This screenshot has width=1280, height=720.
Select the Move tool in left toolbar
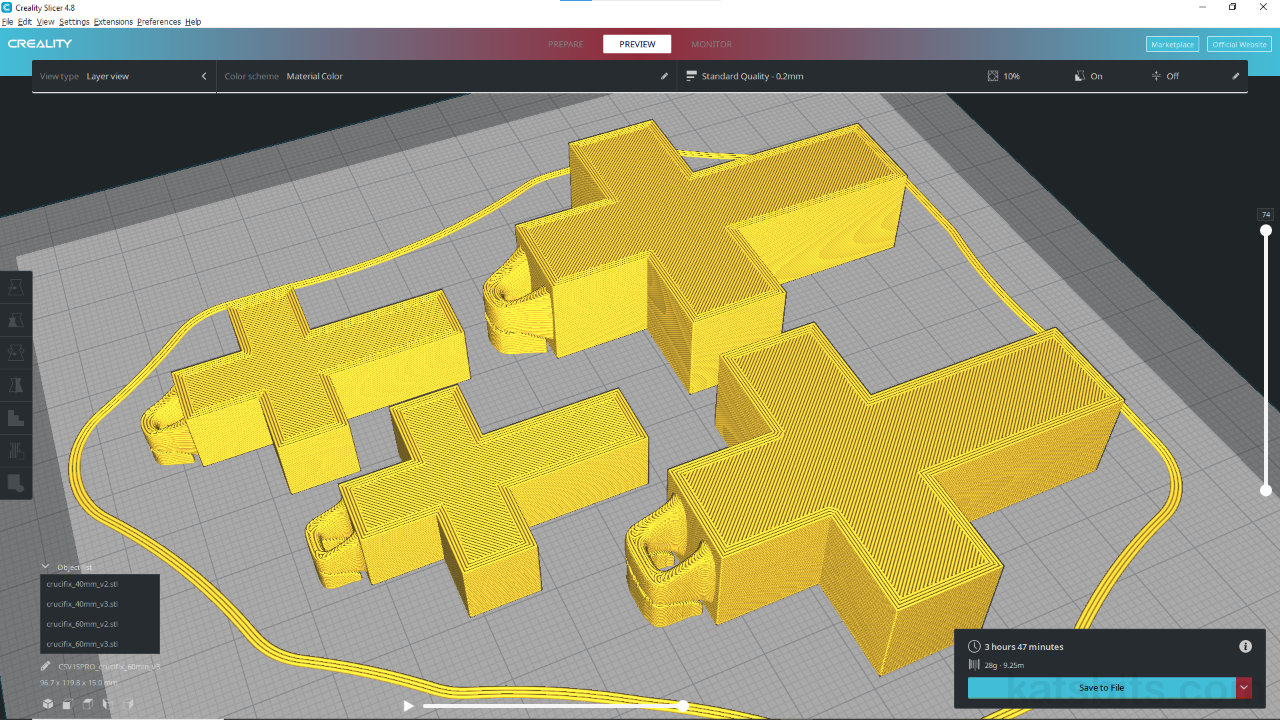pos(16,288)
